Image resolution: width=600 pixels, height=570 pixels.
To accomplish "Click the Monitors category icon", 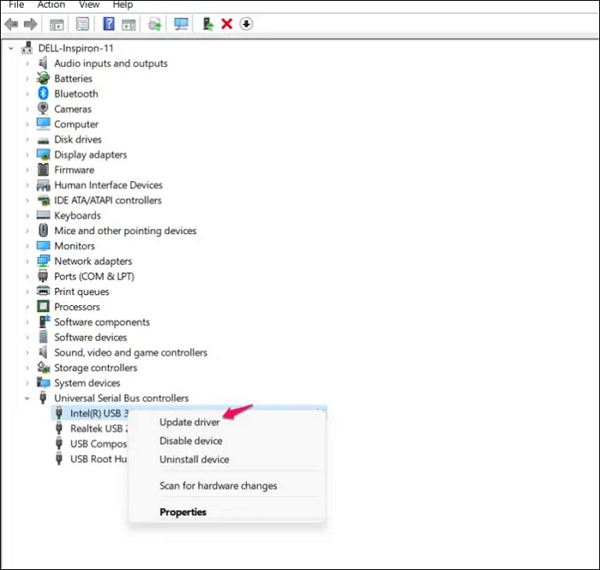I will coord(43,246).
